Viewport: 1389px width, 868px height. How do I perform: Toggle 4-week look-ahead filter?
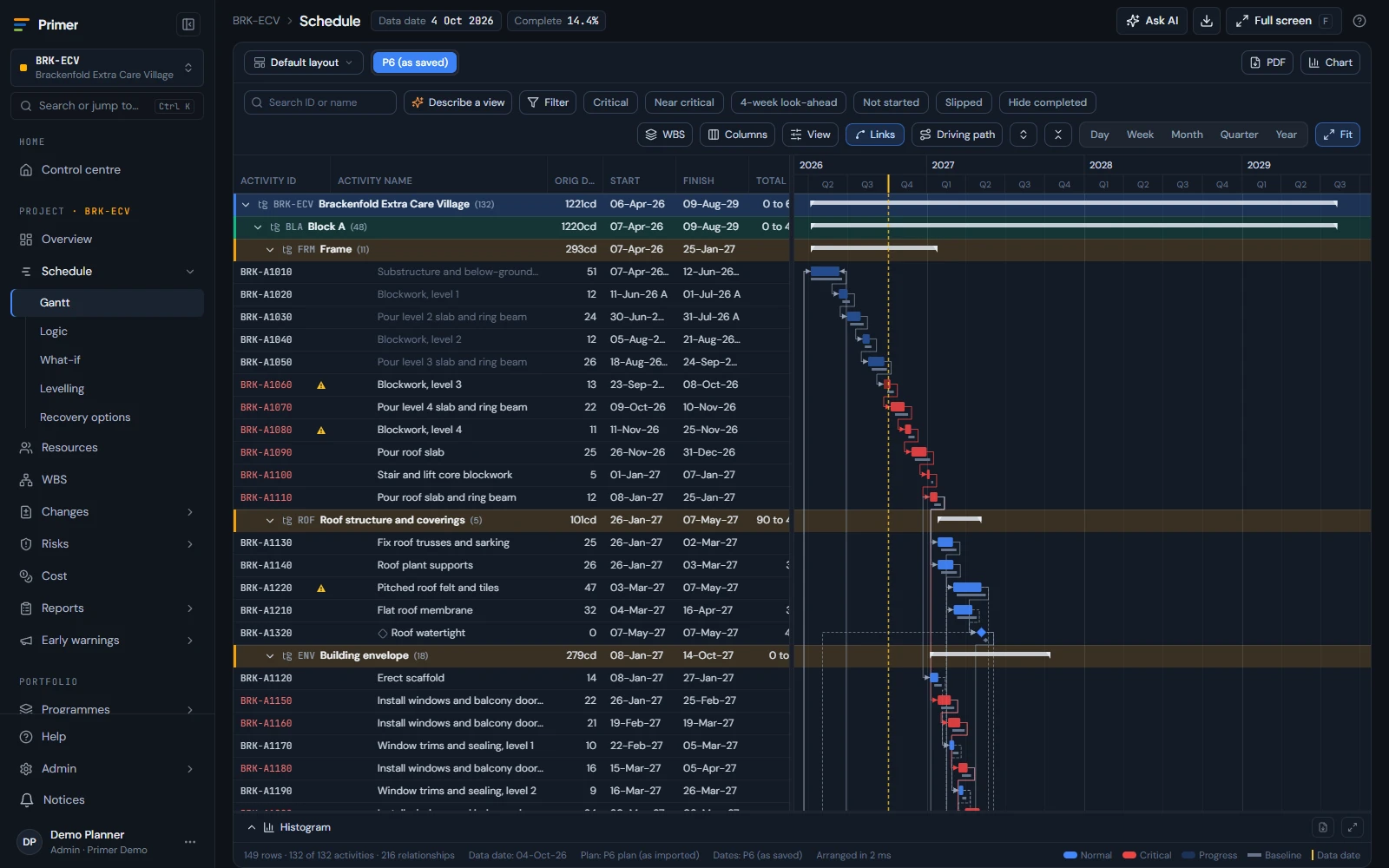788,102
